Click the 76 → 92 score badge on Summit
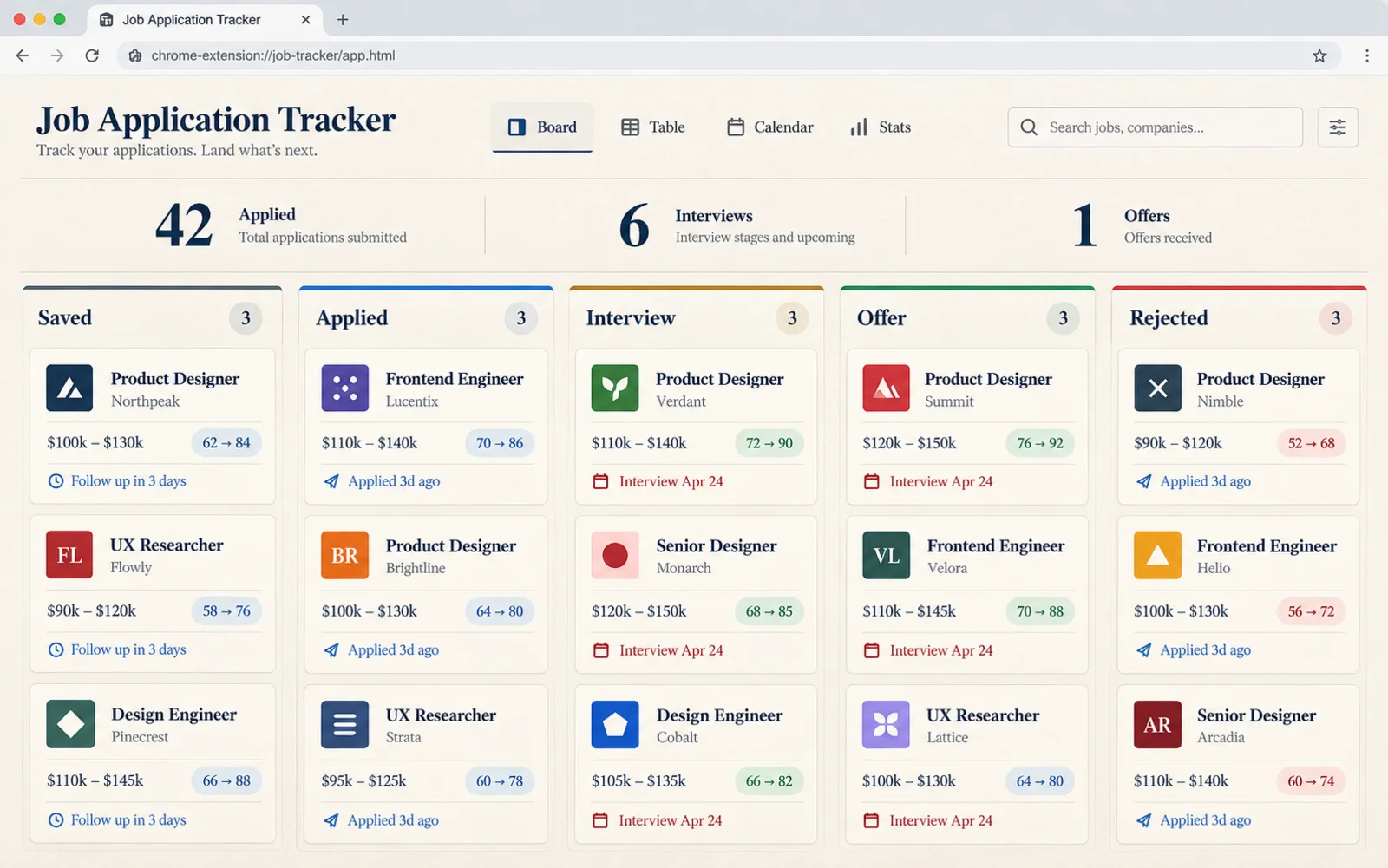Image resolution: width=1388 pixels, height=868 pixels. click(1040, 443)
